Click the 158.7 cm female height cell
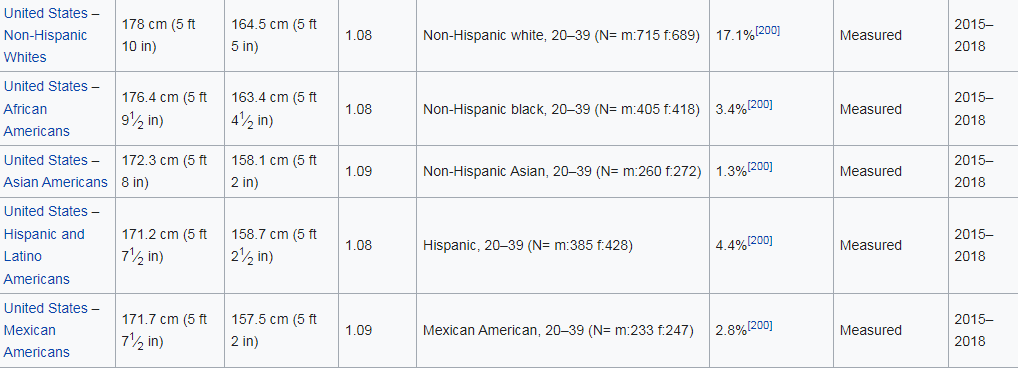1018x368 pixels. click(x=281, y=245)
